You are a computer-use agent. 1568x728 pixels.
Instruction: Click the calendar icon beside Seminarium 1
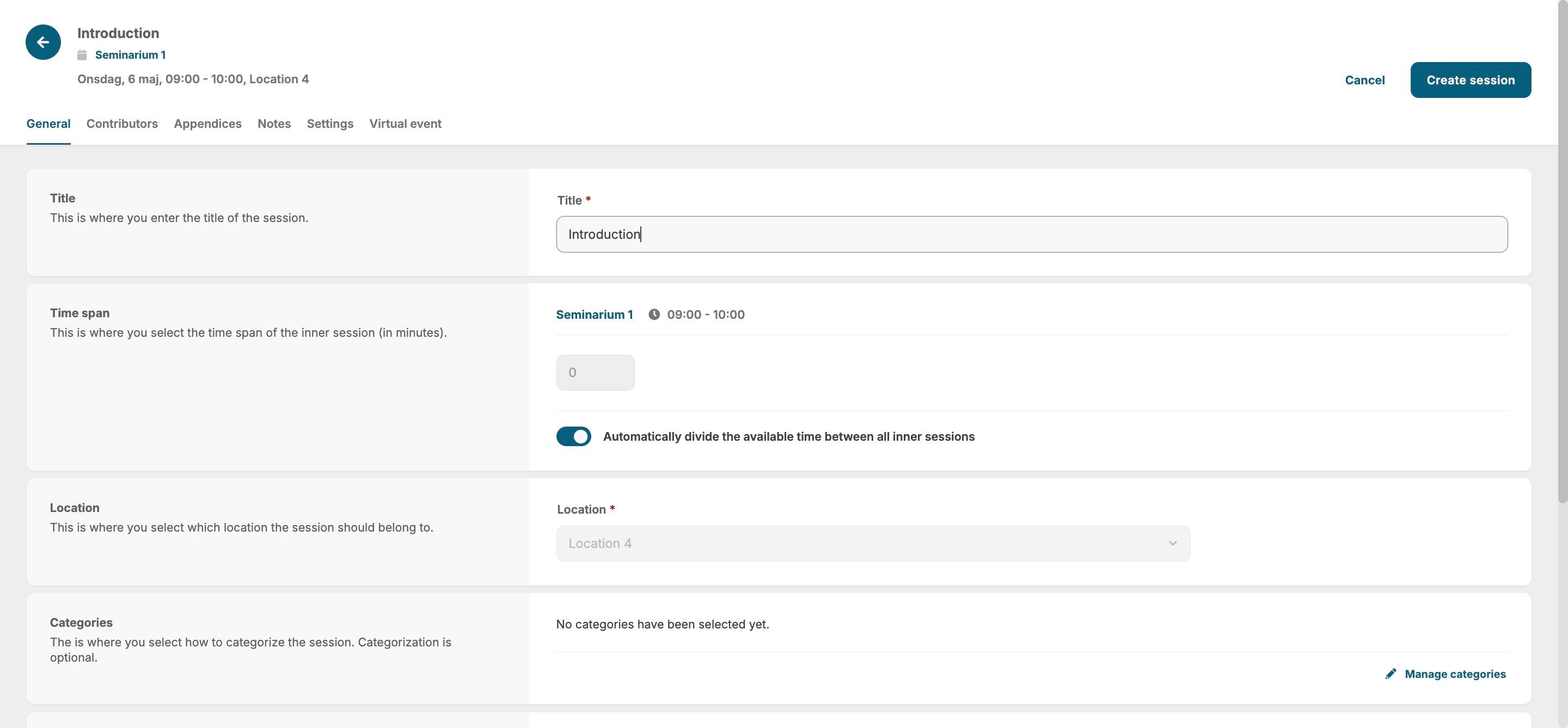82,55
